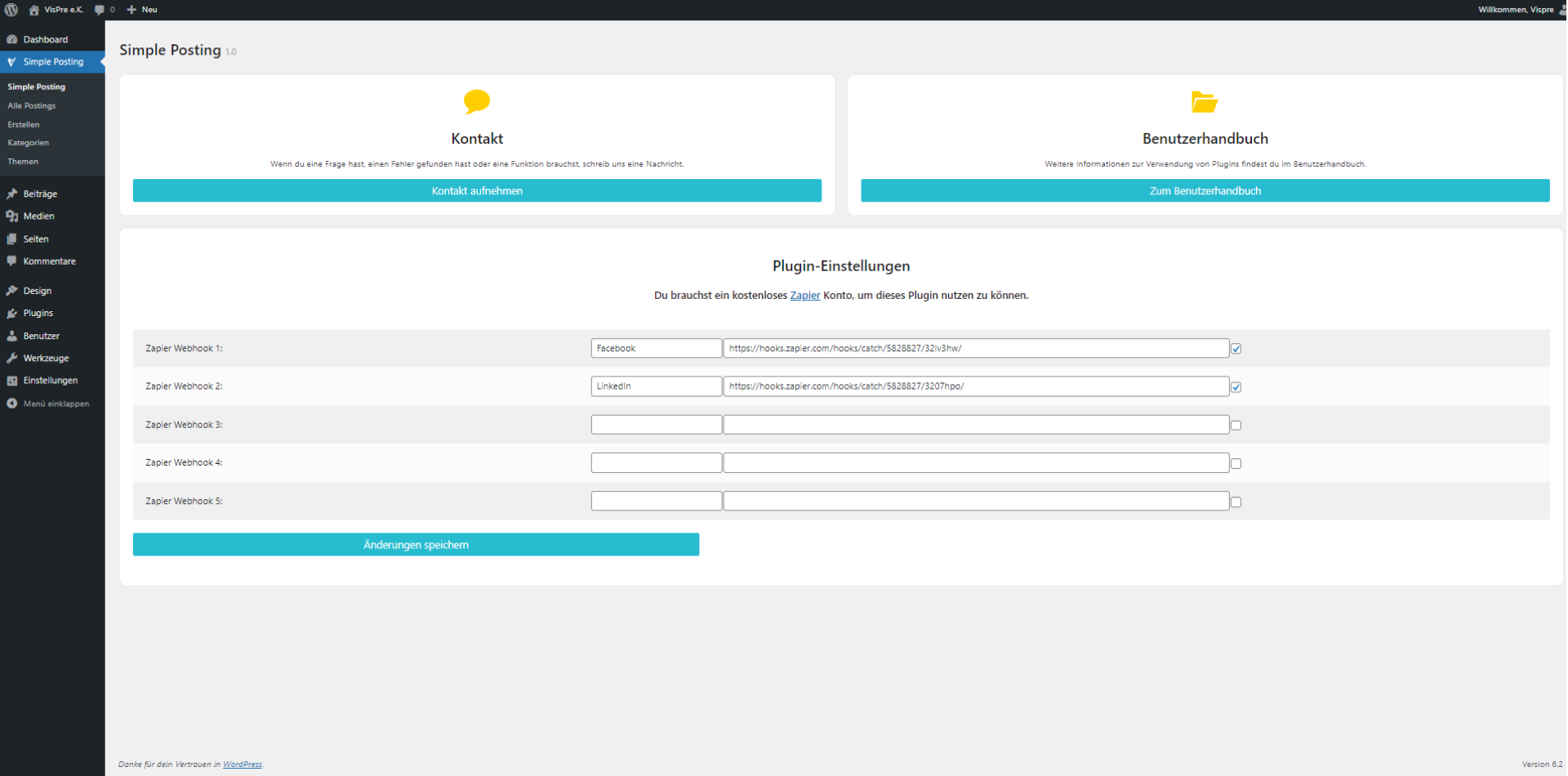This screenshot has width=1568, height=776.
Task: Click the empty Webhook 3 name field
Action: click(657, 425)
